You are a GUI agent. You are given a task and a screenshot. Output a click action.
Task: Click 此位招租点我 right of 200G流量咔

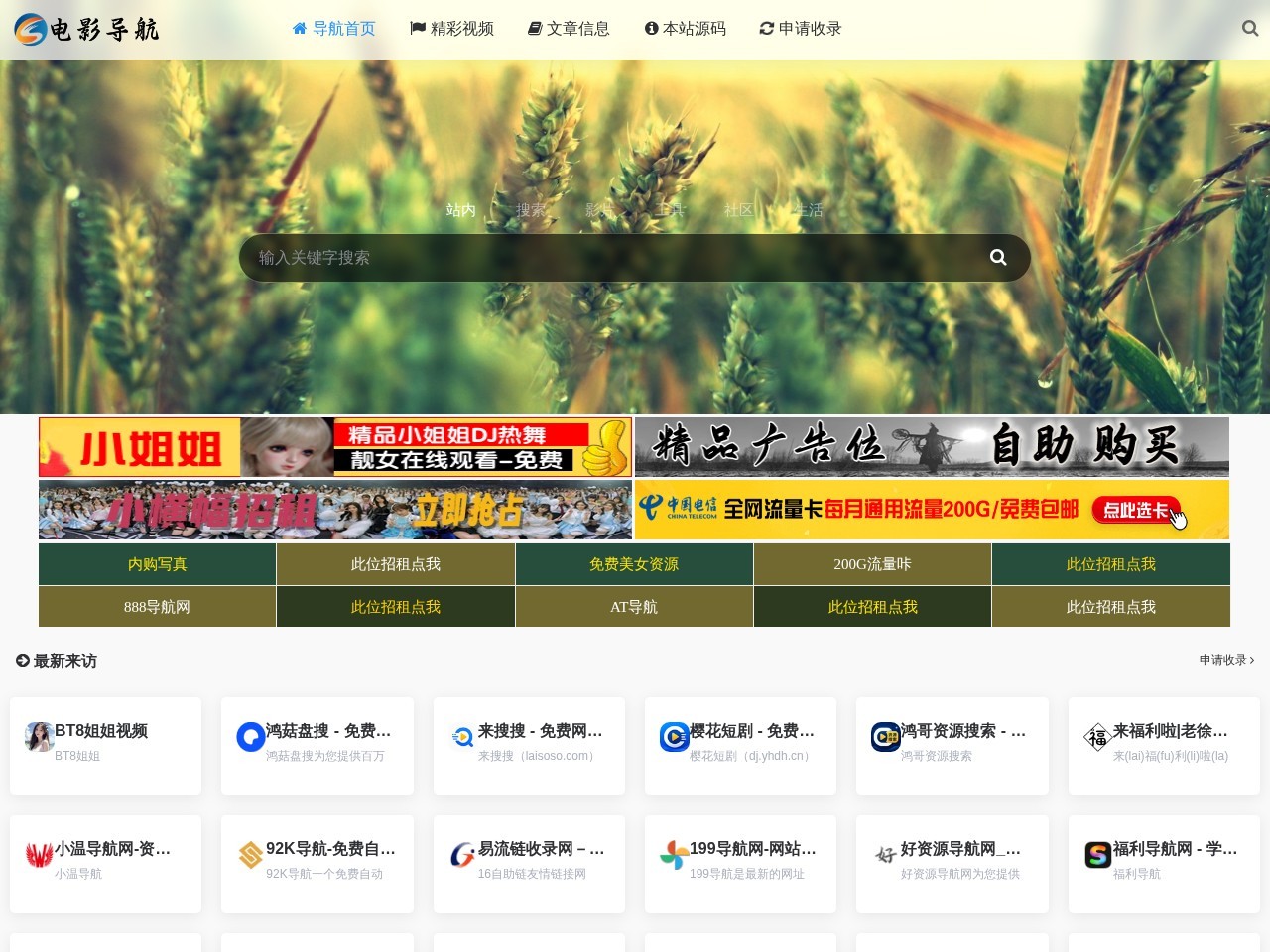click(1111, 564)
